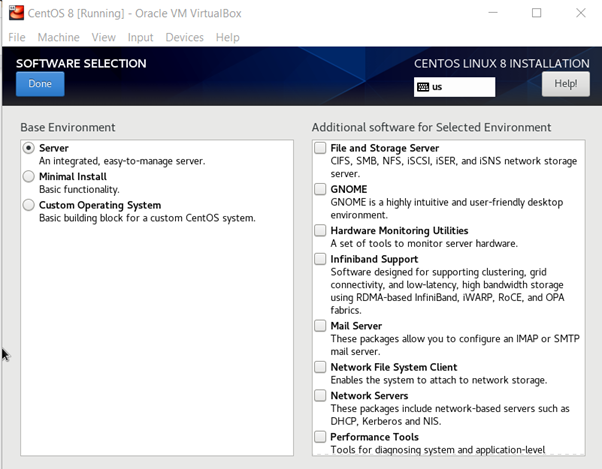Open the File menu

(17, 37)
